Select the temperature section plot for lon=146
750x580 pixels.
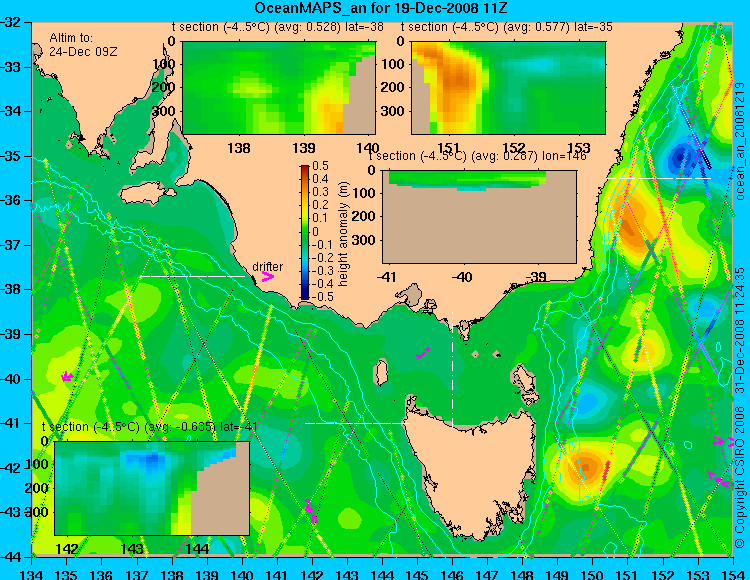click(479, 217)
